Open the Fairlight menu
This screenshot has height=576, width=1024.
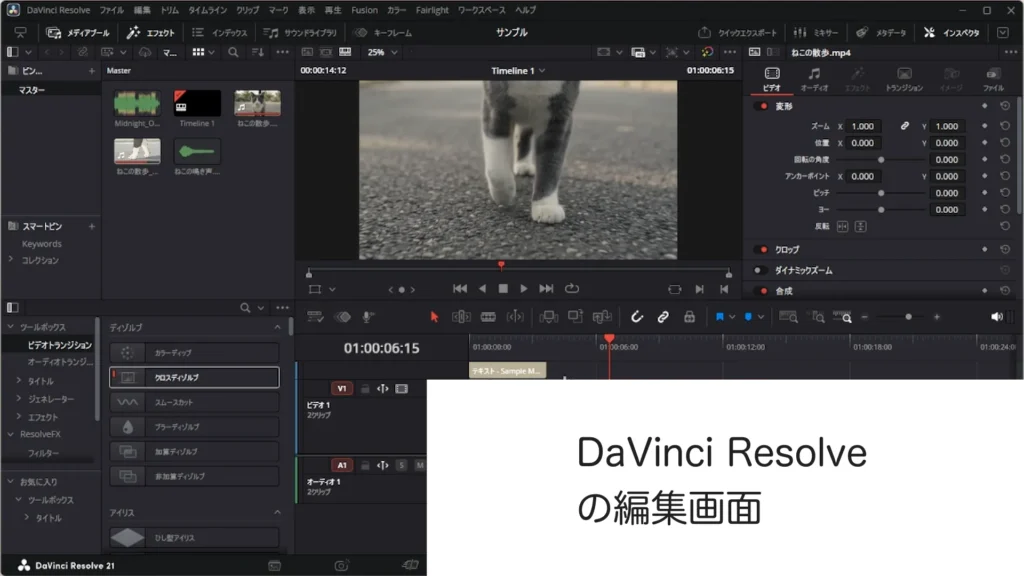click(432, 10)
